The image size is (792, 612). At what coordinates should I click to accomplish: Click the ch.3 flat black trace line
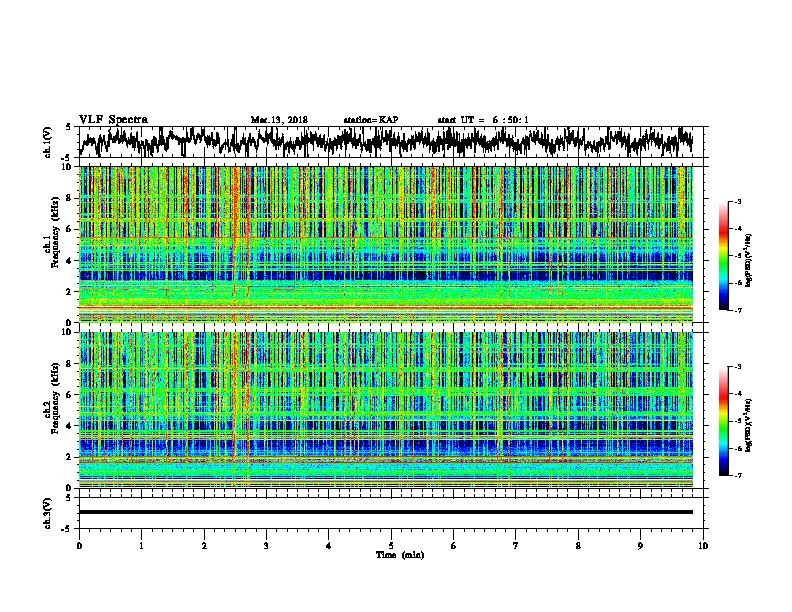tap(386, 512)
